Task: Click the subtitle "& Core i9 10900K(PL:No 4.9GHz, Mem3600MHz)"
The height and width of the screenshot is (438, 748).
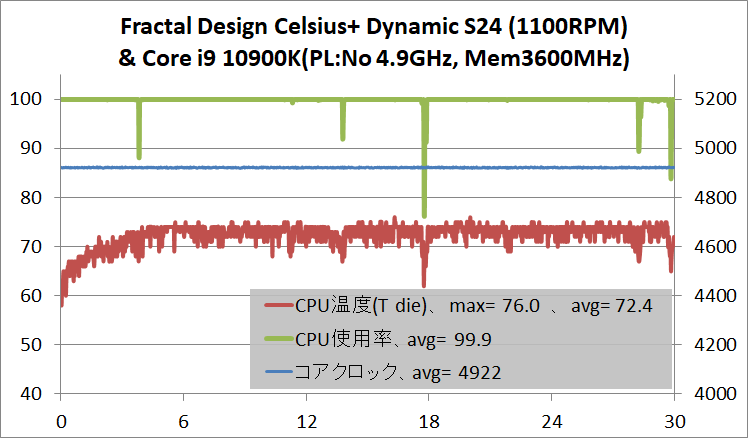Action: pos(374,59)
